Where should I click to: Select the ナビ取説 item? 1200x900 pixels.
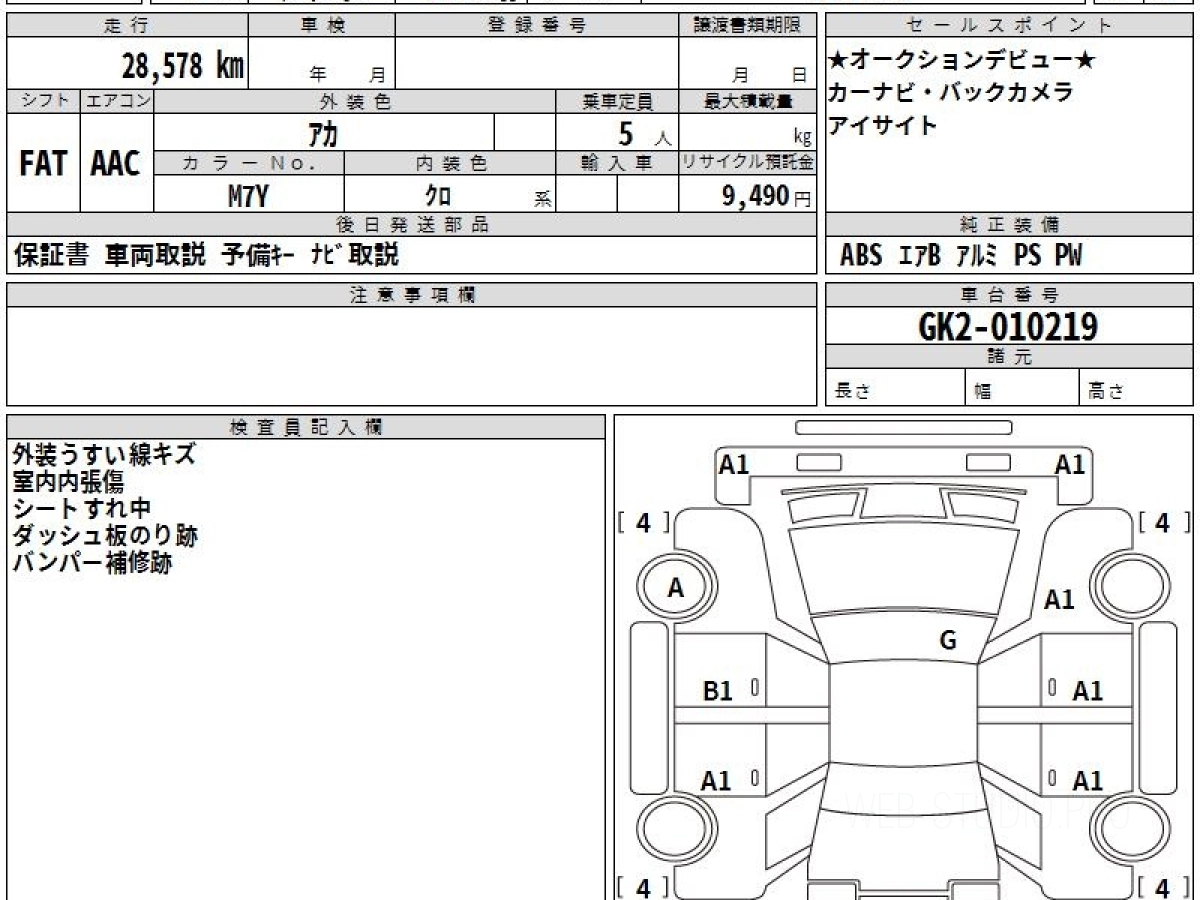[x=354, y=255]
